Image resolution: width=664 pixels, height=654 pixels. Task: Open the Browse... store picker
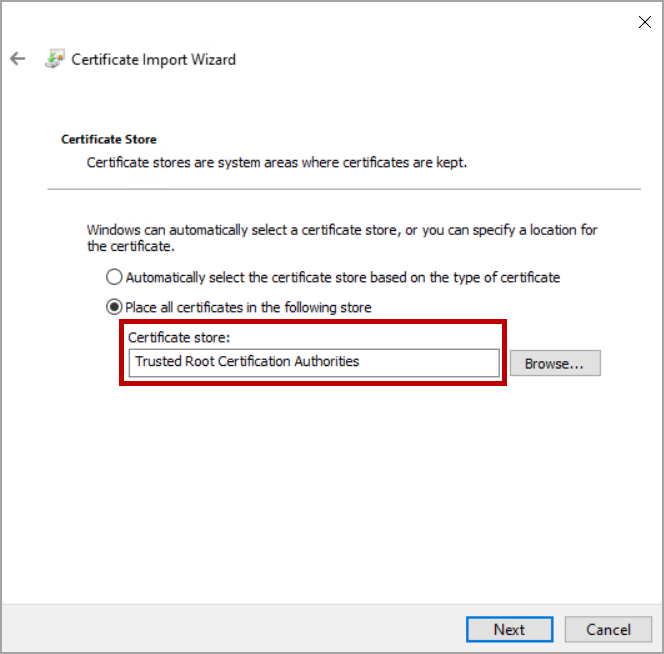[x=554, y=363]
